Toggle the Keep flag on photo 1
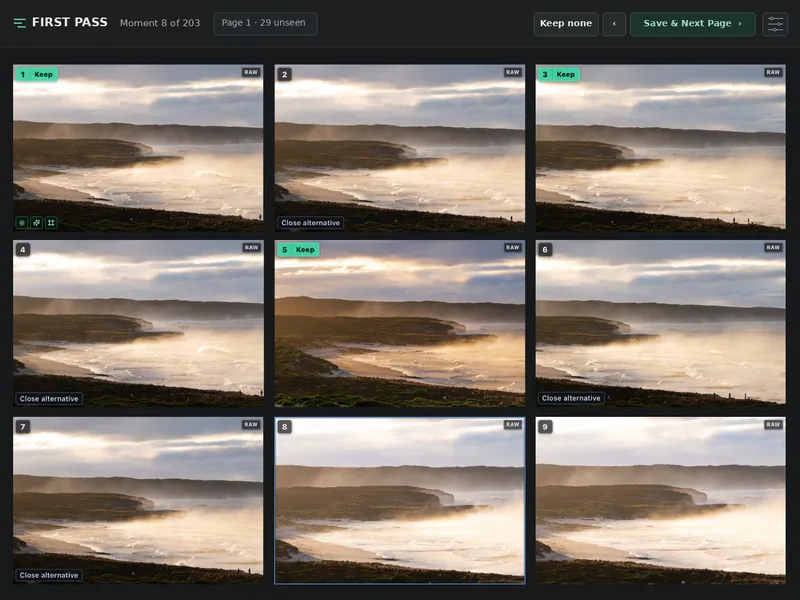Viewport: 800px width, 600px height. 36,74
